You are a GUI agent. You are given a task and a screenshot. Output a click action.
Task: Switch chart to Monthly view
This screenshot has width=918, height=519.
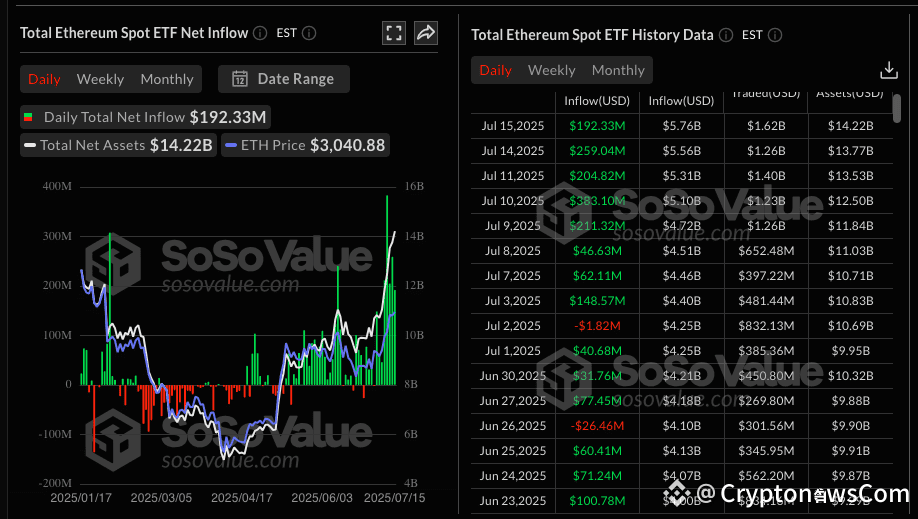tap(167, 79)
